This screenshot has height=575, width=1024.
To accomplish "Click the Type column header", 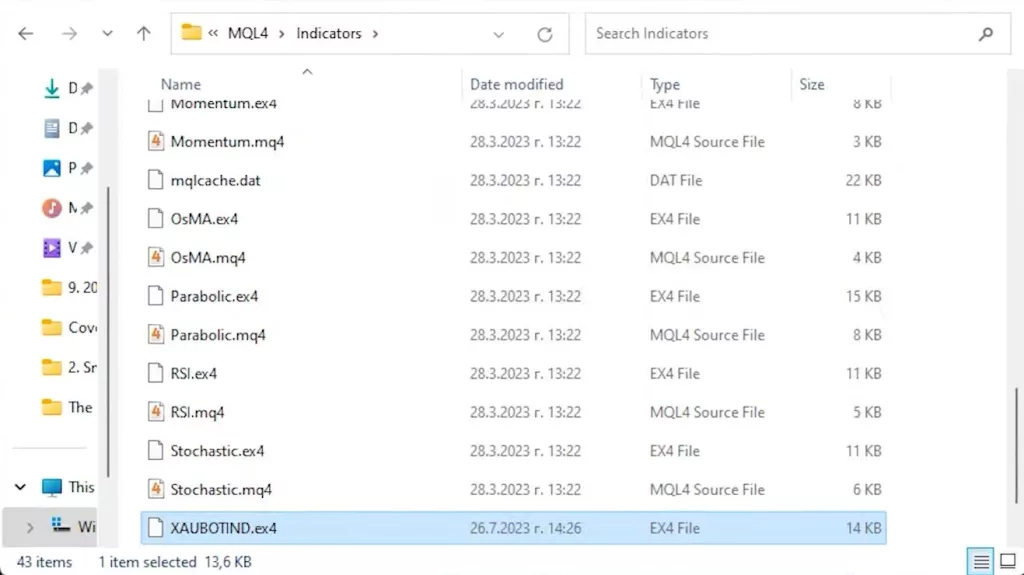I will click(665, 85).
